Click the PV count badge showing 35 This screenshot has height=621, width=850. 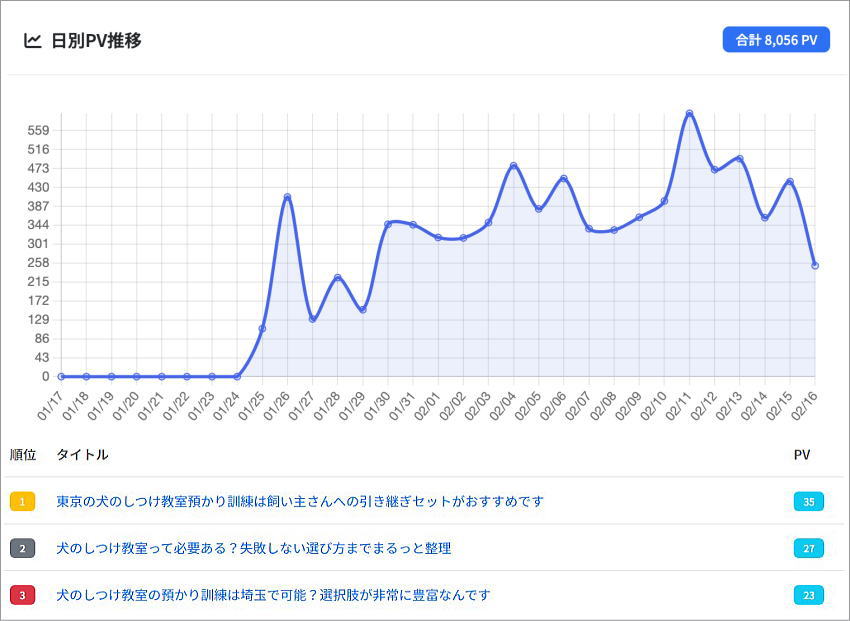(x=808, y=501)
